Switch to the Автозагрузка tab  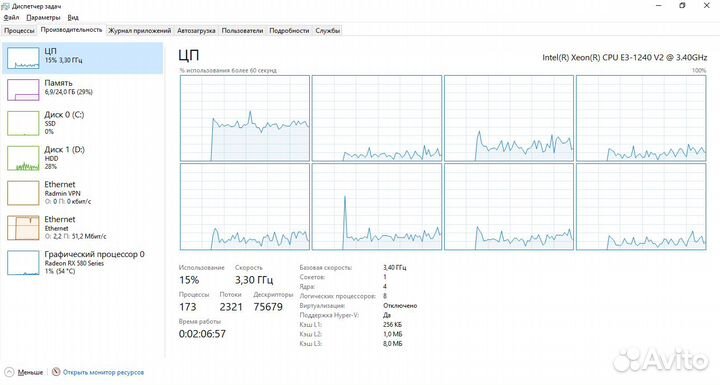click(x=196, y=31)
